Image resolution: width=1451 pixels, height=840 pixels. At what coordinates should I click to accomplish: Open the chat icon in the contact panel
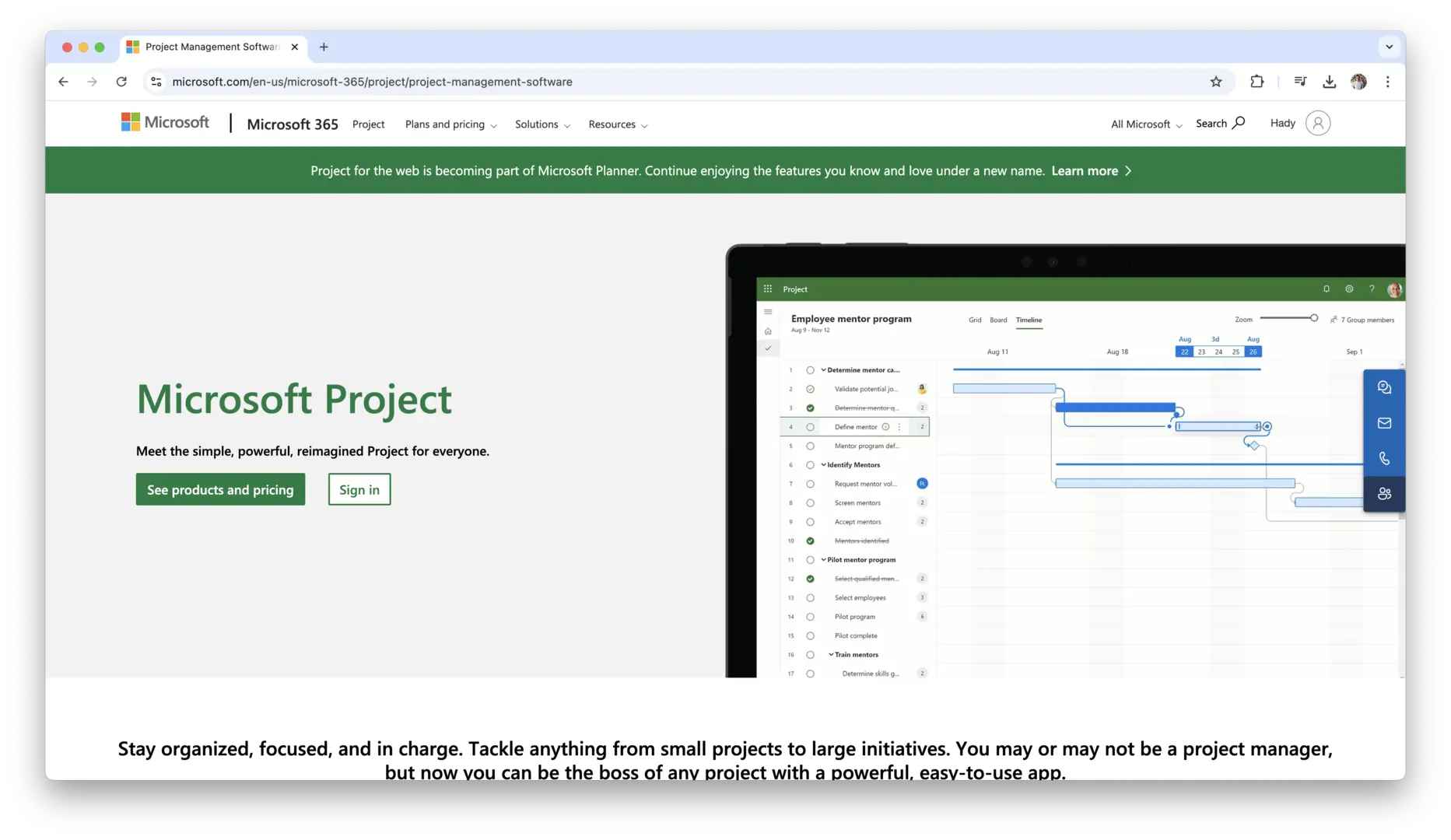pos(1384,387)
